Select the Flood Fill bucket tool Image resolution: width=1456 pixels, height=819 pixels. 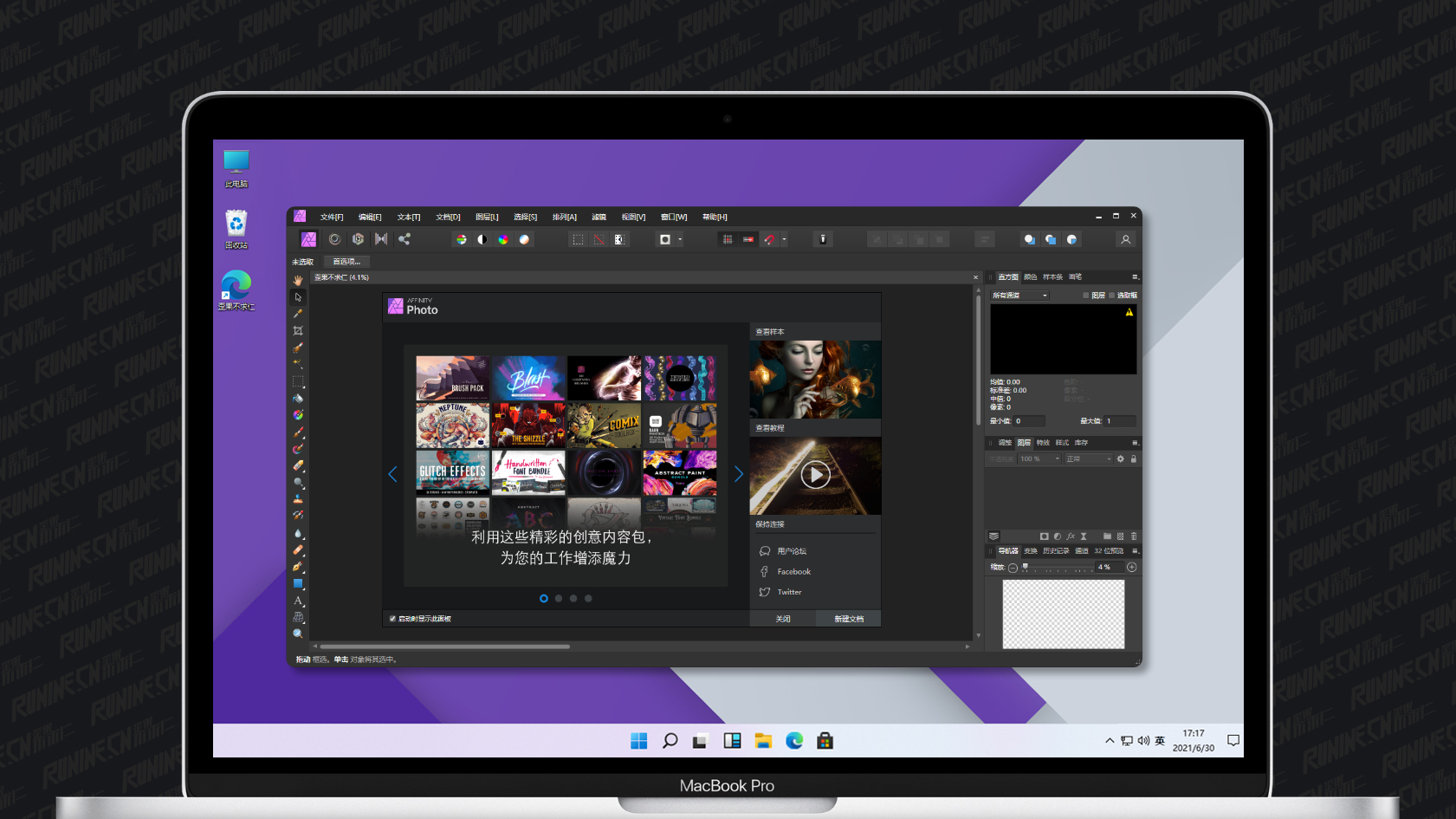pyautogui.click(x=298, y=399)
